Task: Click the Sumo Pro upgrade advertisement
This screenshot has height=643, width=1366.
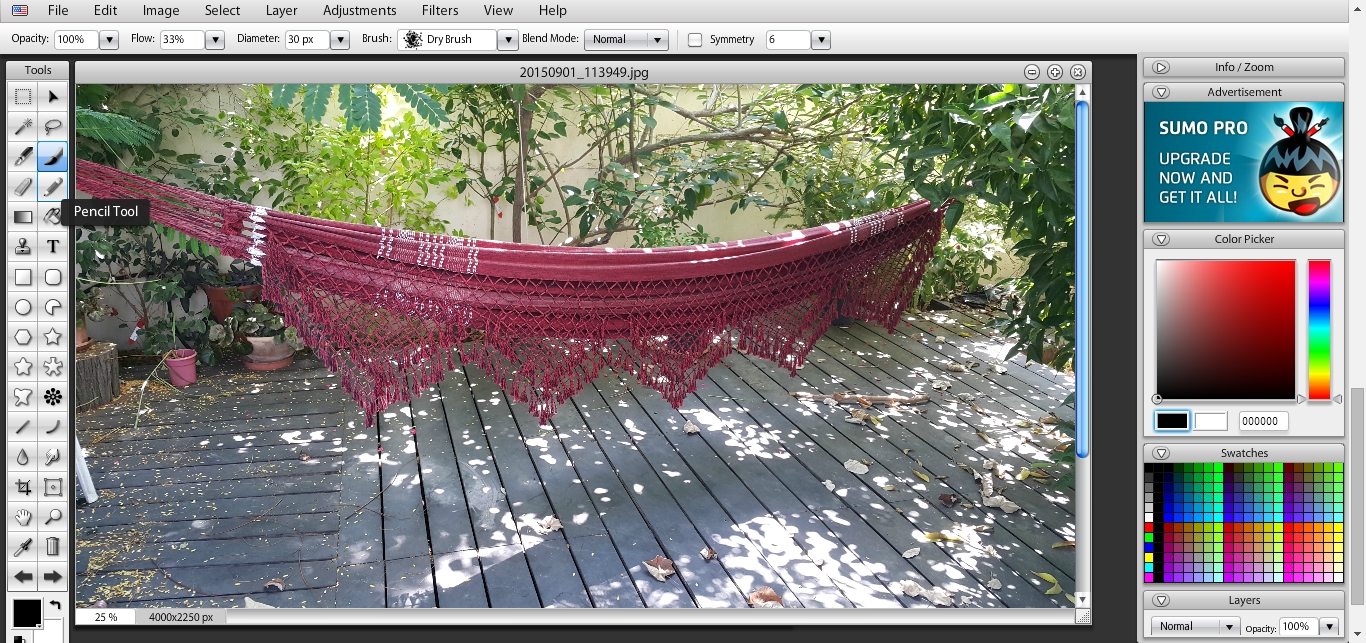Action: pos(1244,162)
